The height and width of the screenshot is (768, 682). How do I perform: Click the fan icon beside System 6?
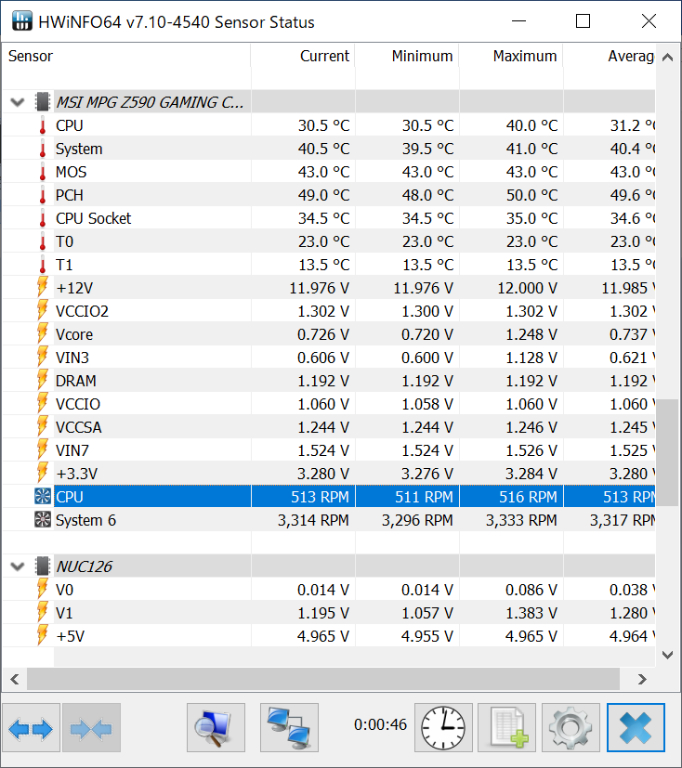tap(43, 520)
